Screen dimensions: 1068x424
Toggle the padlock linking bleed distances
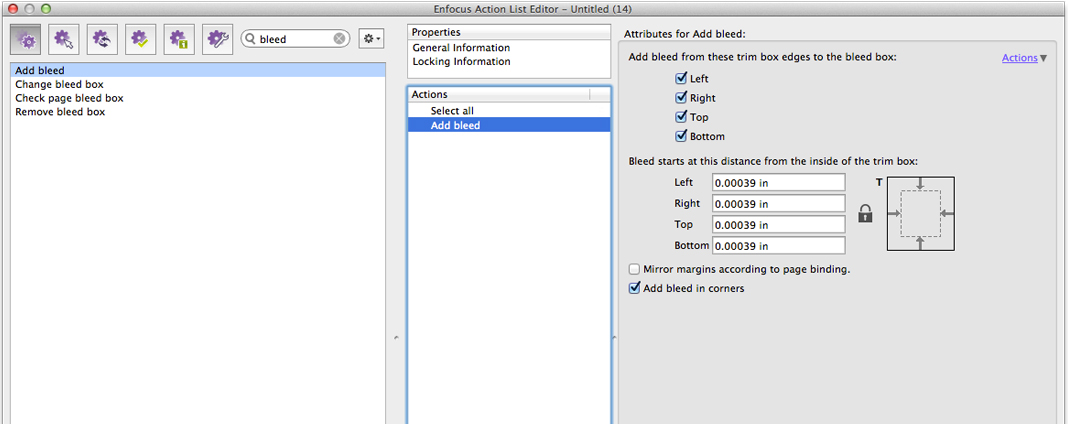coord(866,213)
